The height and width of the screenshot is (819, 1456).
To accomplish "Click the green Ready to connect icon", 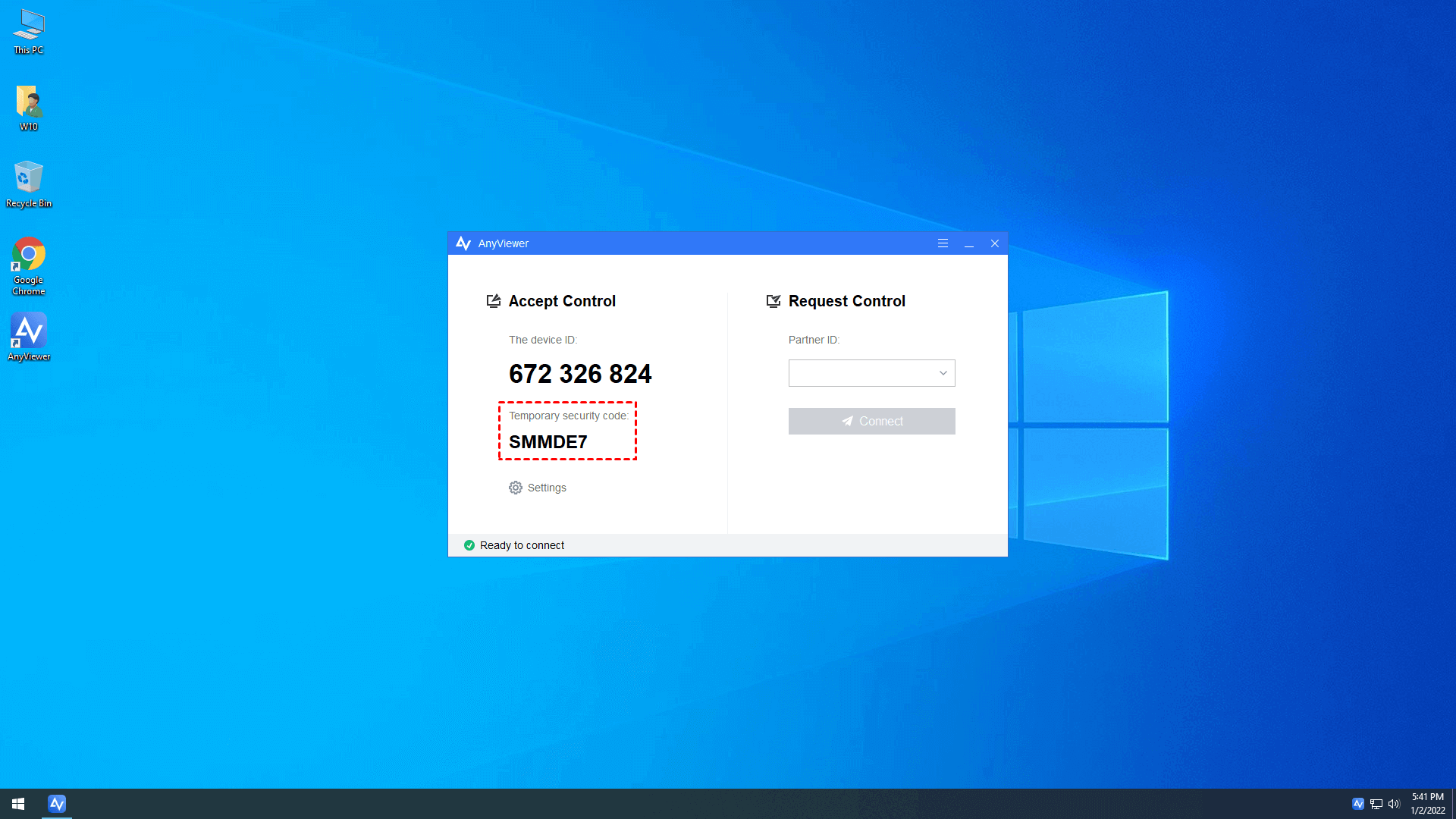I will click(469, 545).
